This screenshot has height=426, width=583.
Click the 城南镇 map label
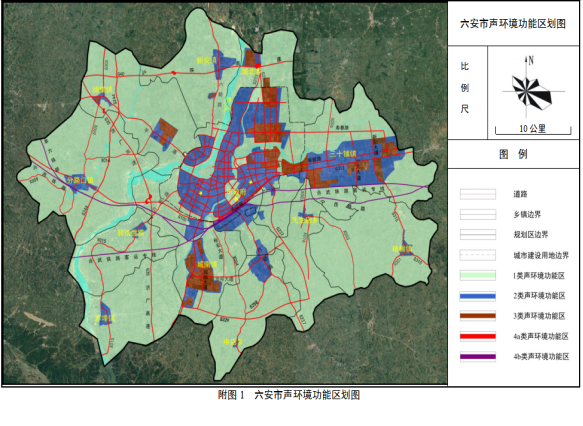click(207, 265)
